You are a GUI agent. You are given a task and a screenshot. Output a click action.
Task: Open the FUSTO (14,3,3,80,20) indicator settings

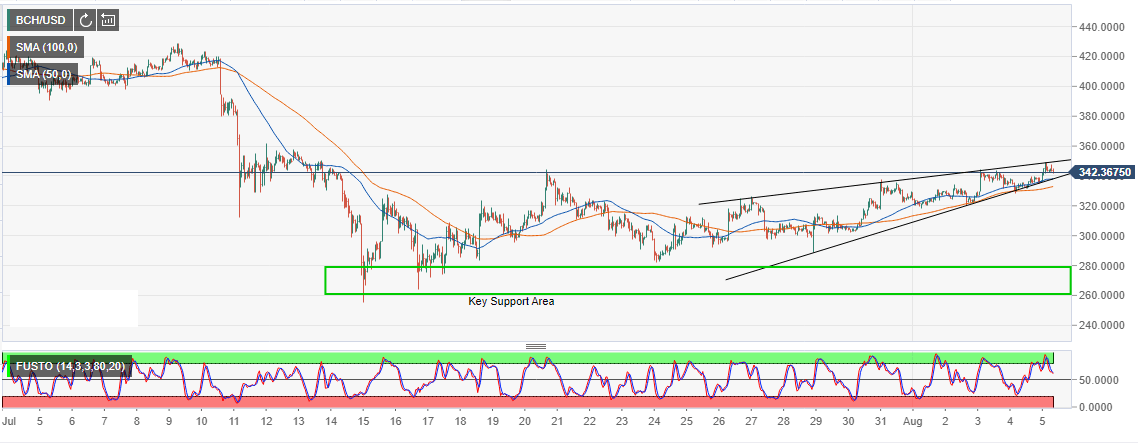(x=71, y=367)
